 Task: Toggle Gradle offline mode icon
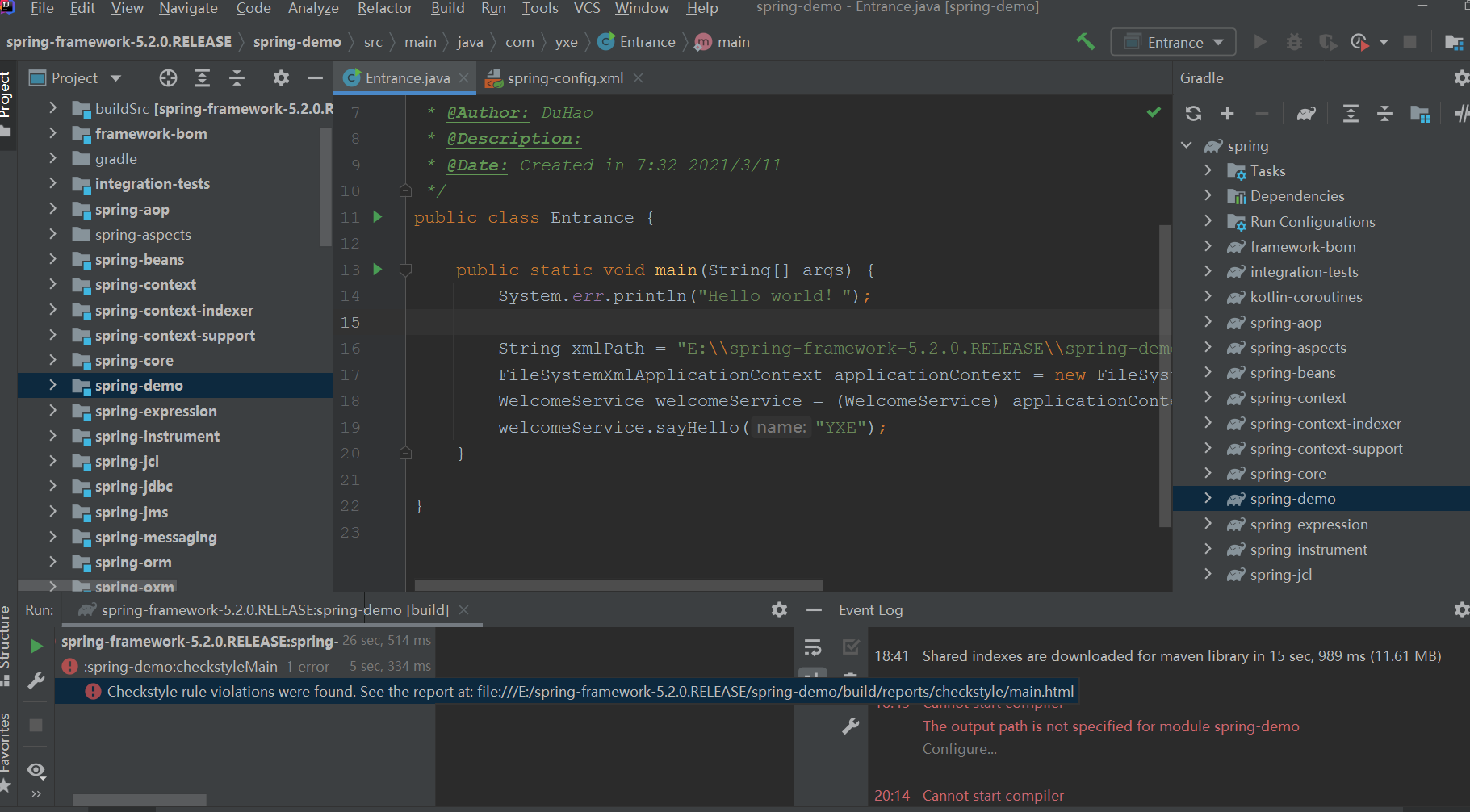click(x=1460, y=114)
